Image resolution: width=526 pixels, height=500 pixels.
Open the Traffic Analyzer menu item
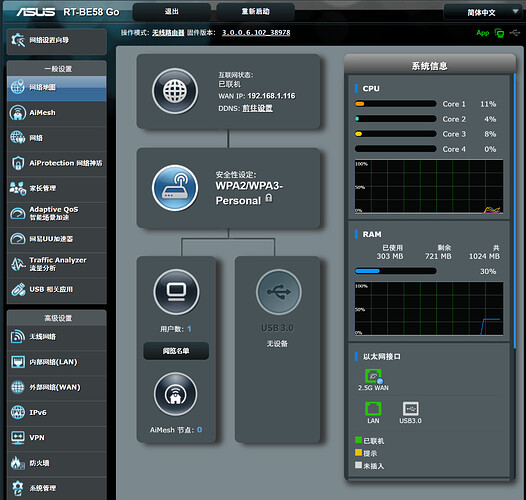coord(57,264)
